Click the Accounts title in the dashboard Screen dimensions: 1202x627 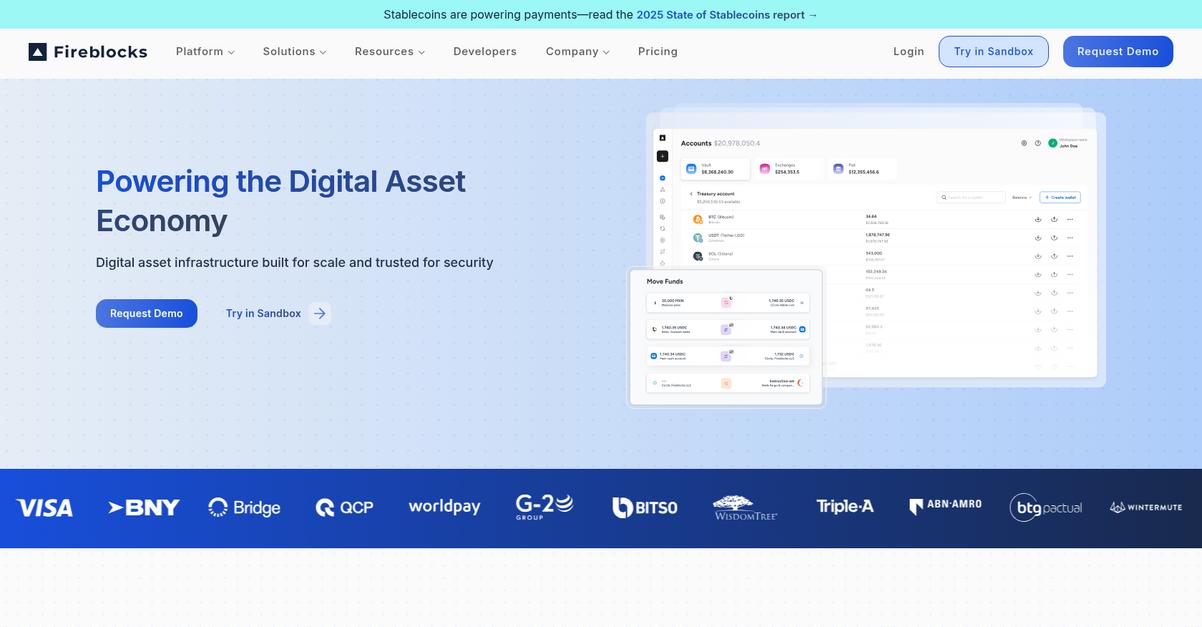(x=696, y=143)
